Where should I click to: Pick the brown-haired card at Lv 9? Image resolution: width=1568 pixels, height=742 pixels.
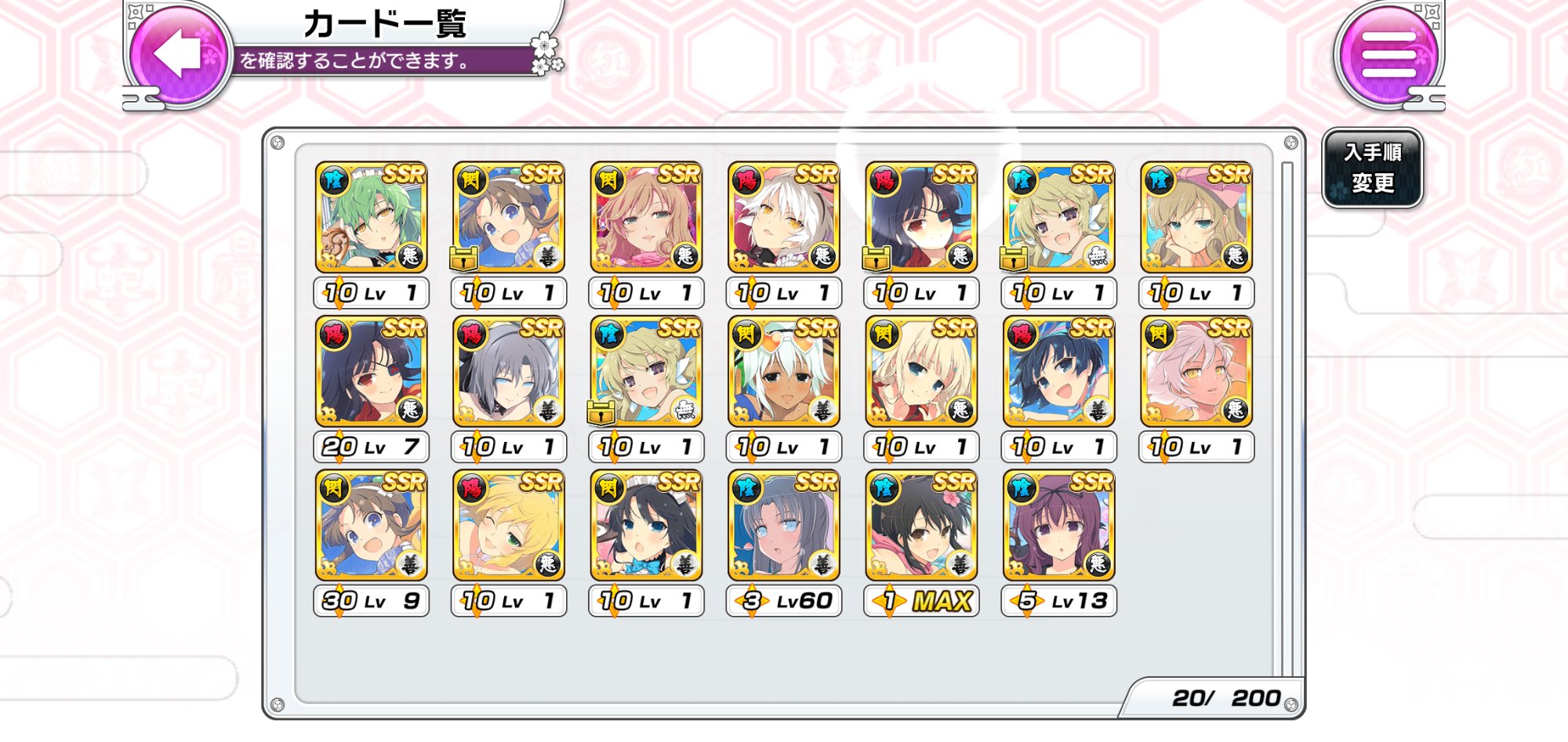pyautogui.click(x=371, y=526)
